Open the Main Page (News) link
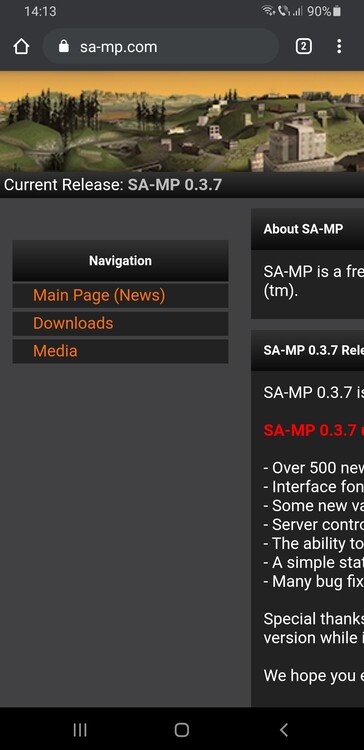The height and width of the screenshot is (750, 364). pyautogui.click(x=99, y=295)
